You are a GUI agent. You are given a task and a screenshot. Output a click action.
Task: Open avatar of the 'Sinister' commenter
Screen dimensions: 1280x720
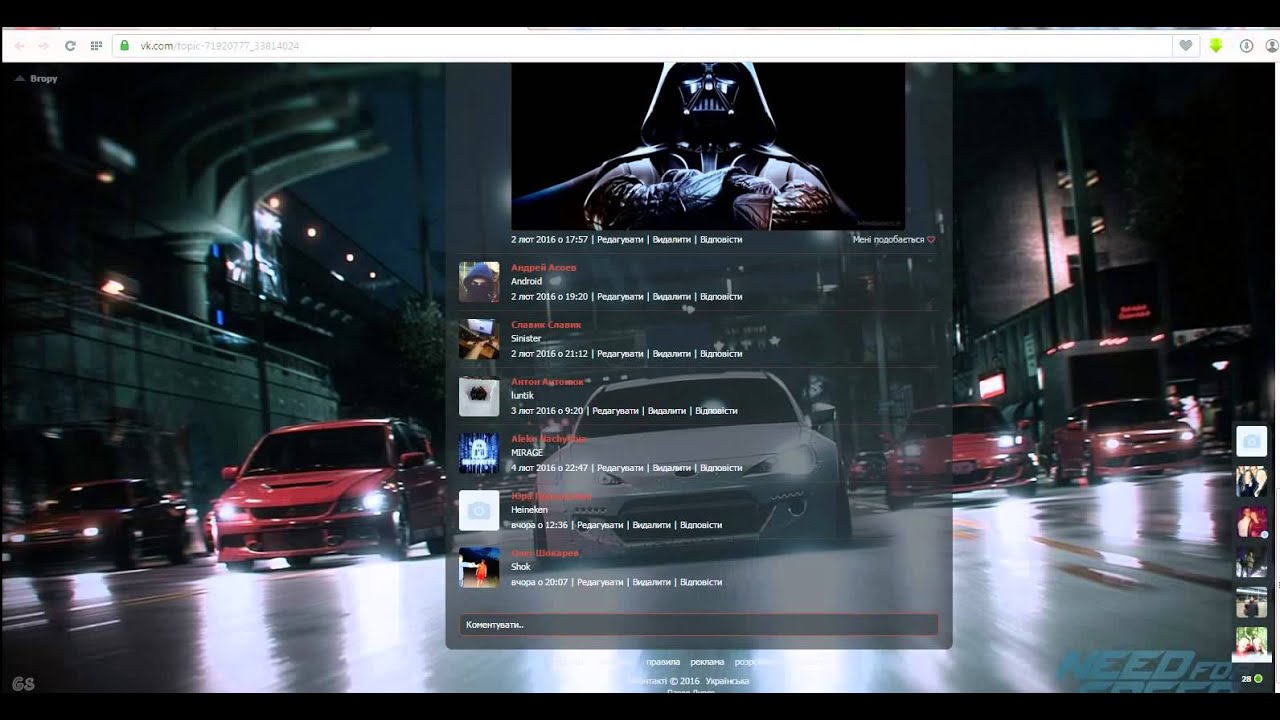[x=479, y=339]
